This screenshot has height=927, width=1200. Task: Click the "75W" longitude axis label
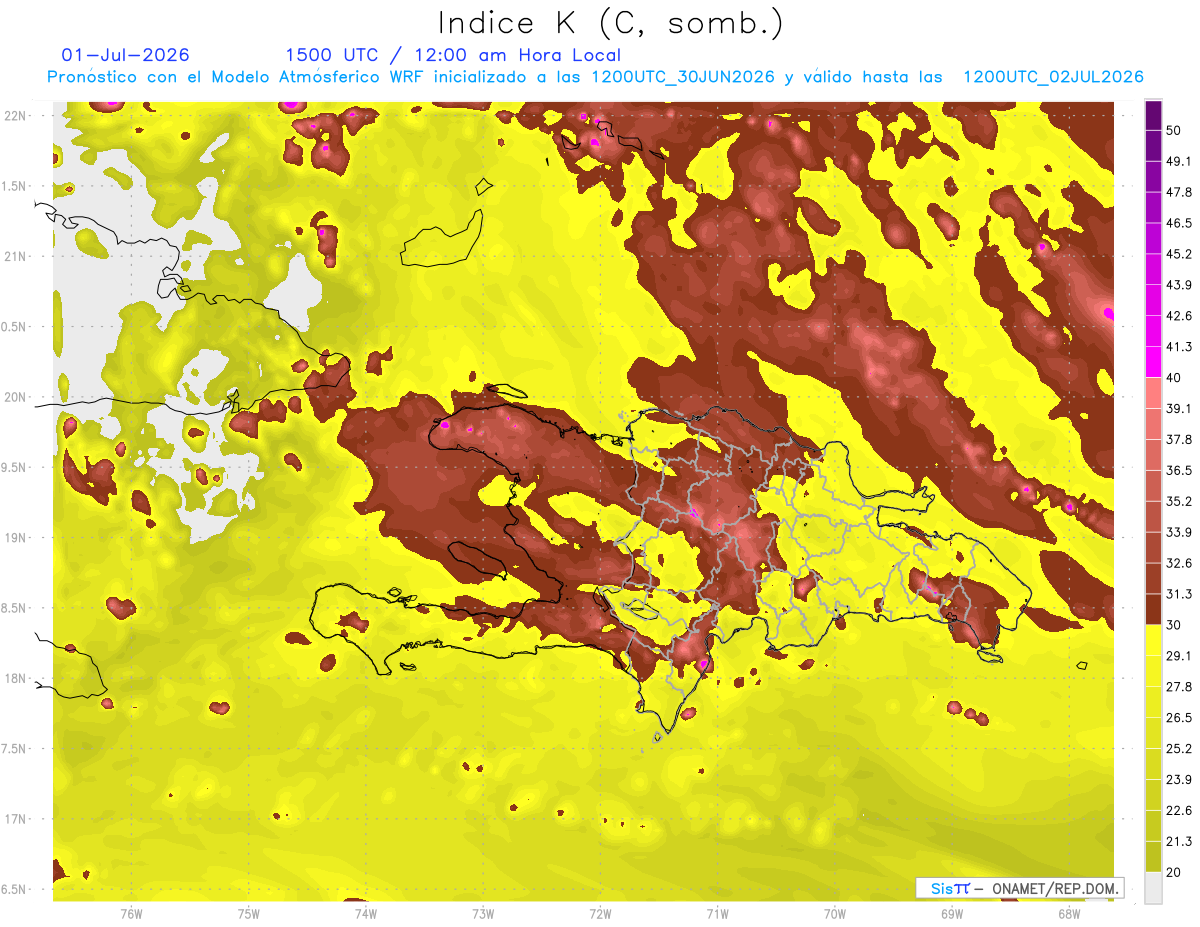249,913
